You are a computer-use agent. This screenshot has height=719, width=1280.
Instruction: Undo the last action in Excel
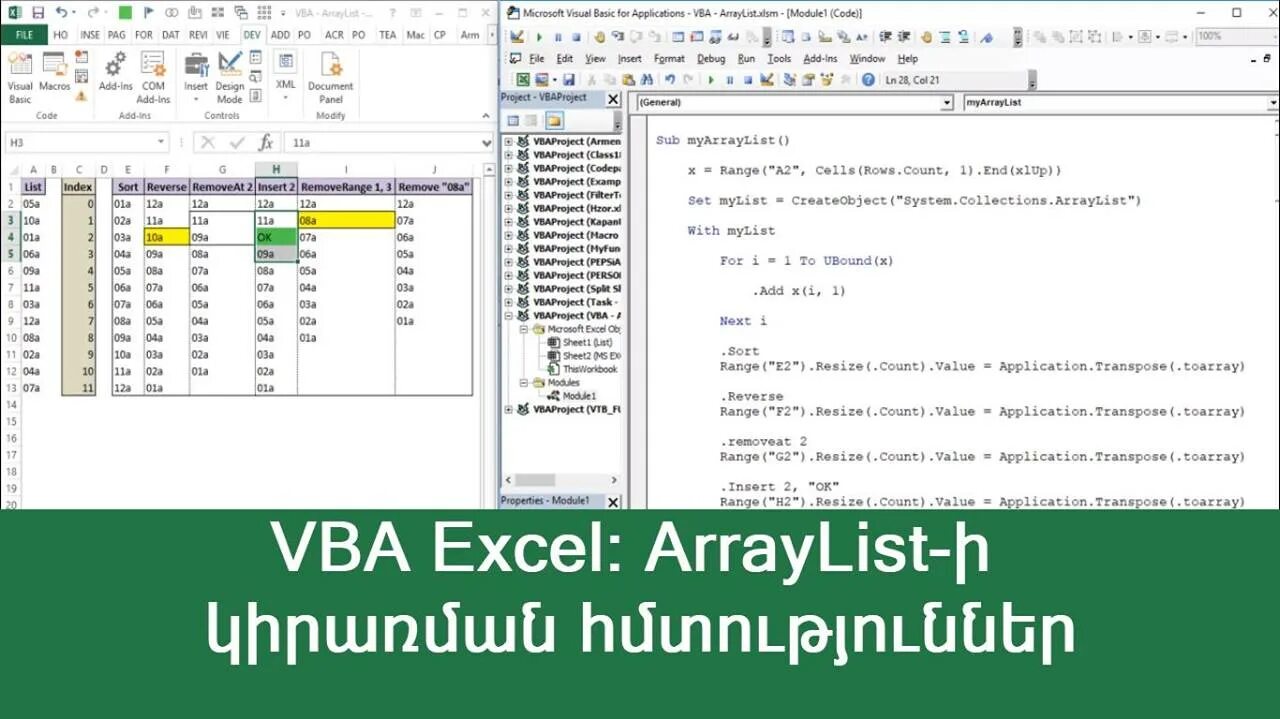tap(62, 13)
